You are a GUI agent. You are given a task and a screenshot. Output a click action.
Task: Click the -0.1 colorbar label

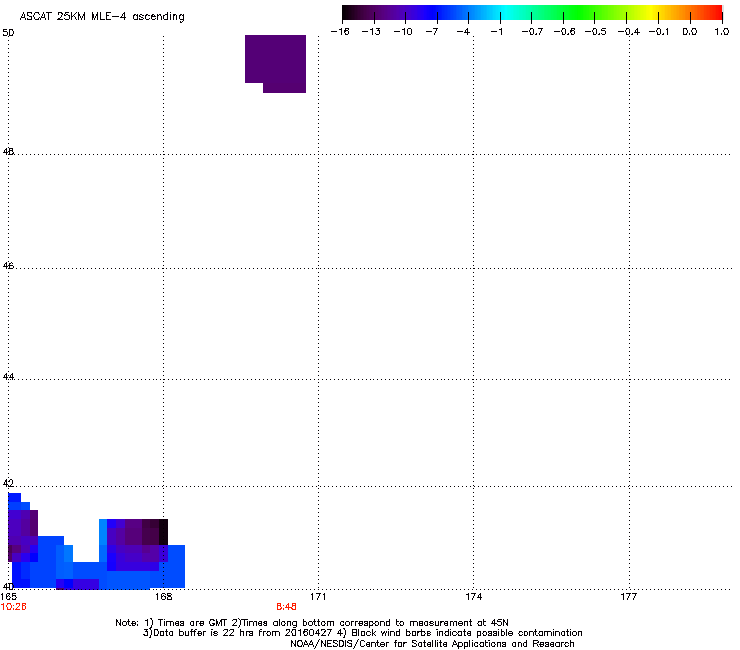pyautogui.click(x=659, y=32)
